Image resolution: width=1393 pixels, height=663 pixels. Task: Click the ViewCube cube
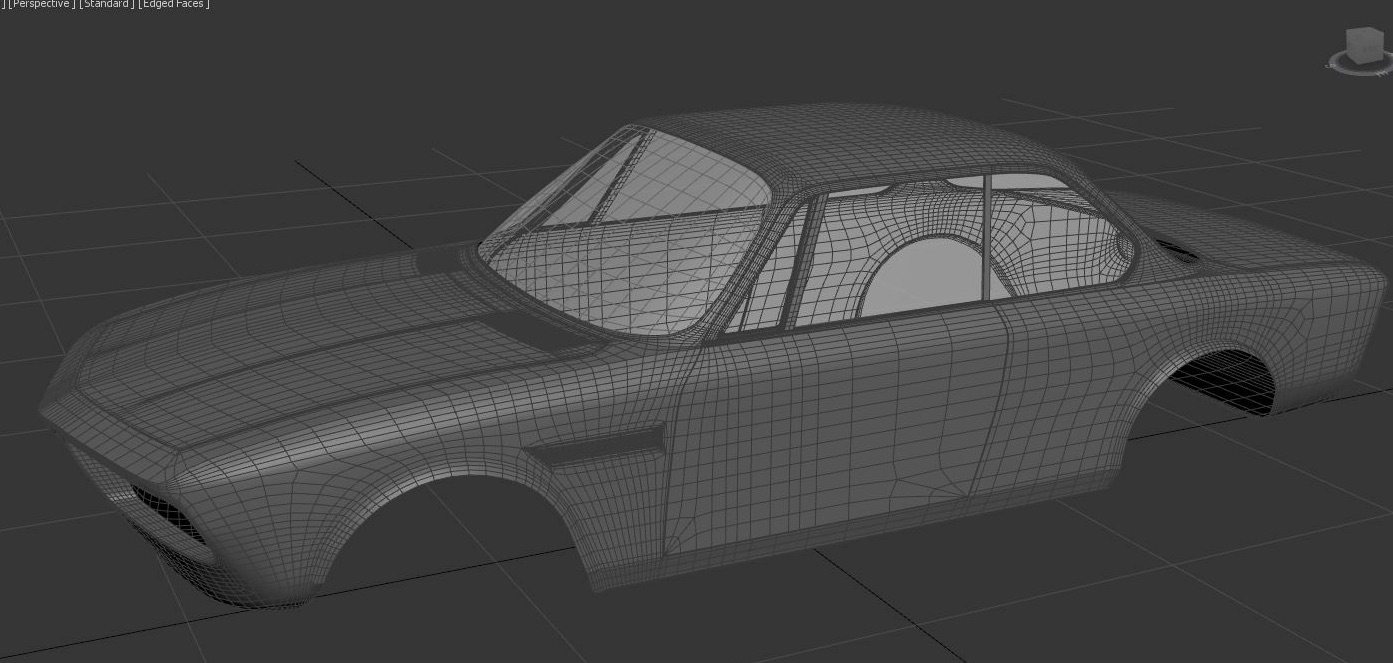1364,44
